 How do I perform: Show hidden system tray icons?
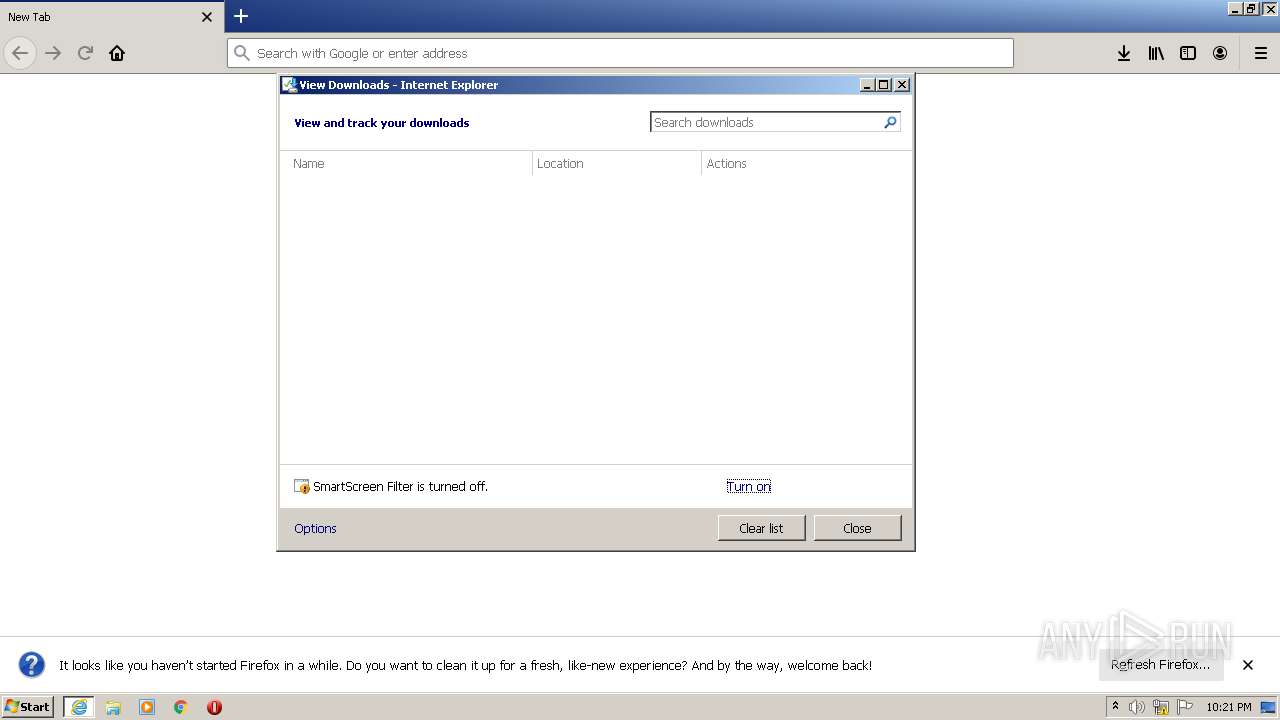click(x=1115, y=707)
